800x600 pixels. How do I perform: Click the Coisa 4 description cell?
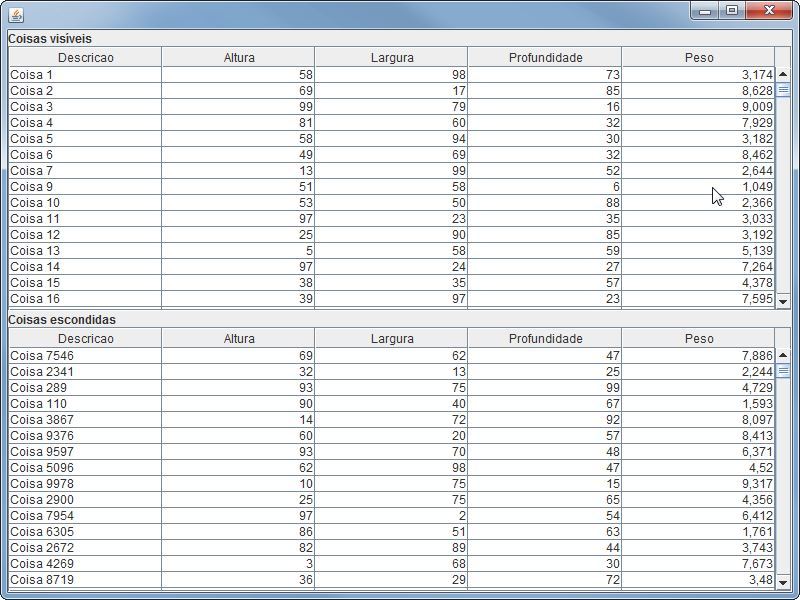coord(85,122)
